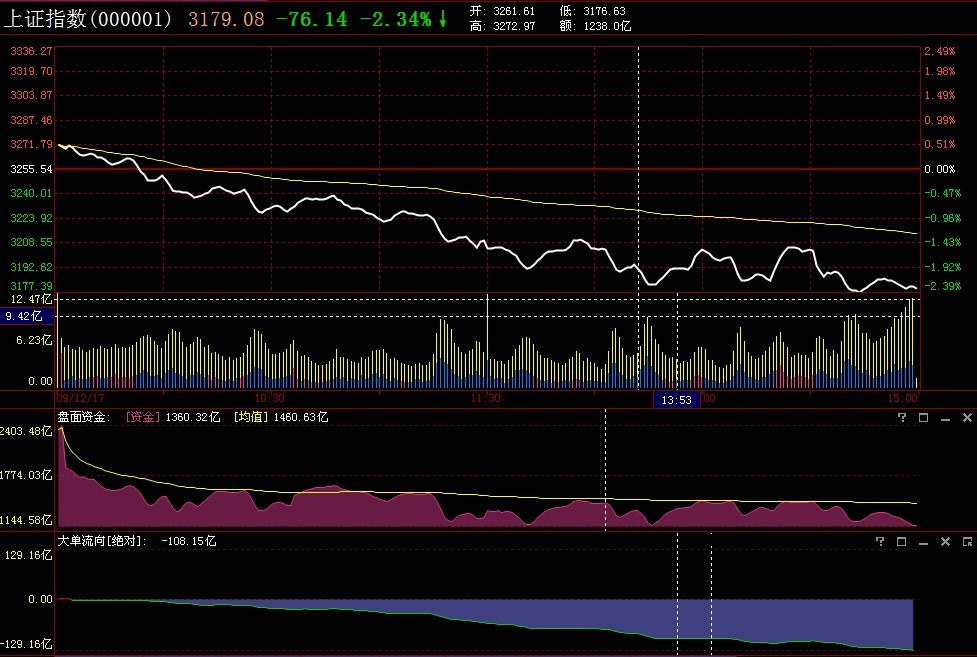
Task: Click the -1.43% percent axis label
Action: [942, 242]
